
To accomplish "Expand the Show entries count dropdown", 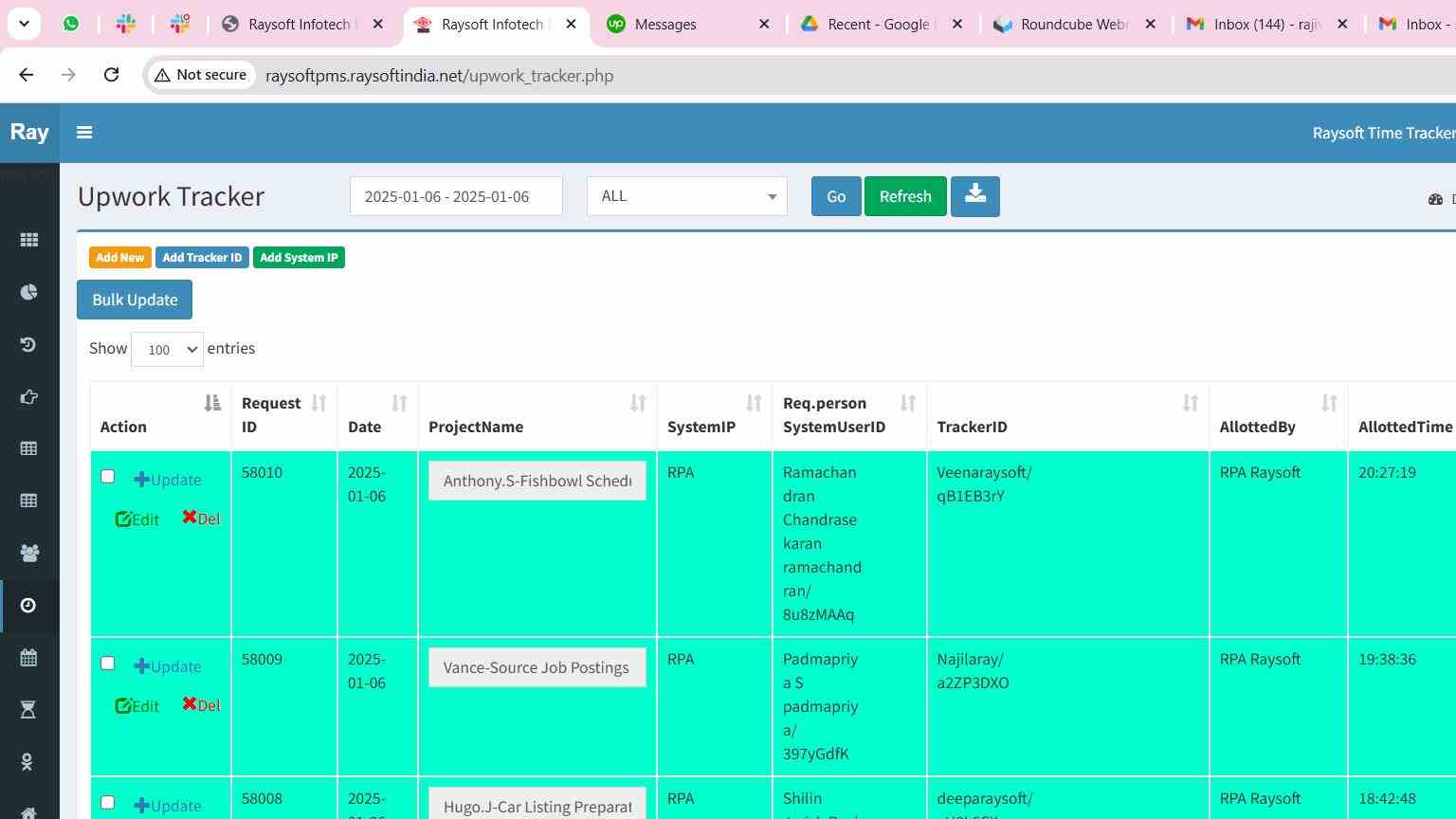I will [167, 349].
